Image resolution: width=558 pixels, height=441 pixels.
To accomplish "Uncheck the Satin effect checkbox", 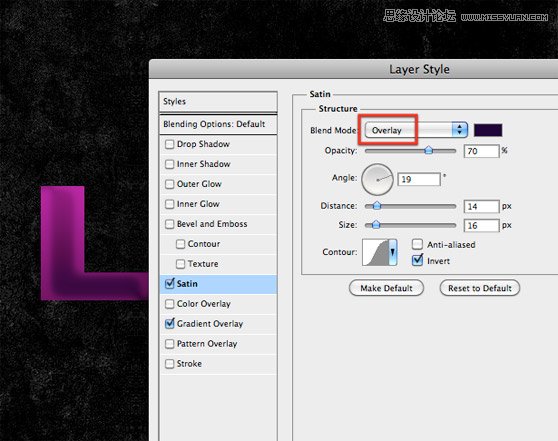I will (x=170, y=283).
